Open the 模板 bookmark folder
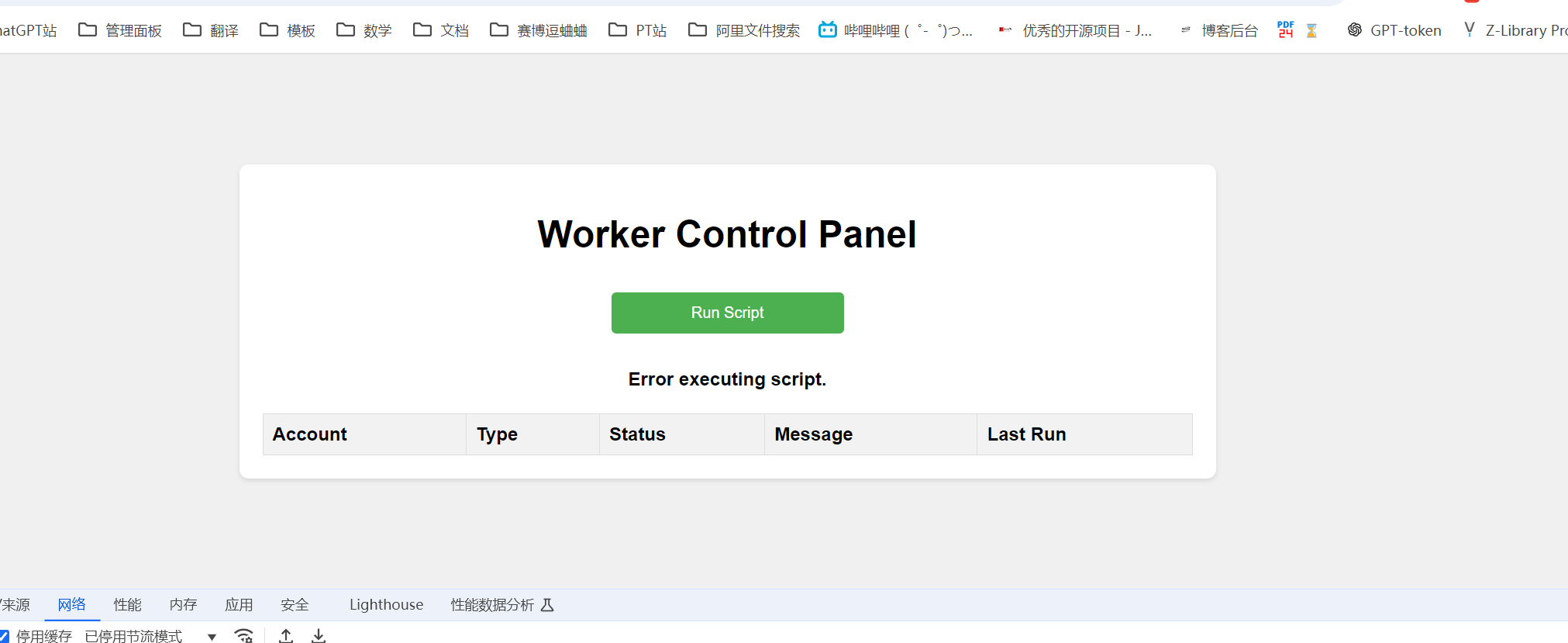This screenshot has height=643, width=1568. 288,30
